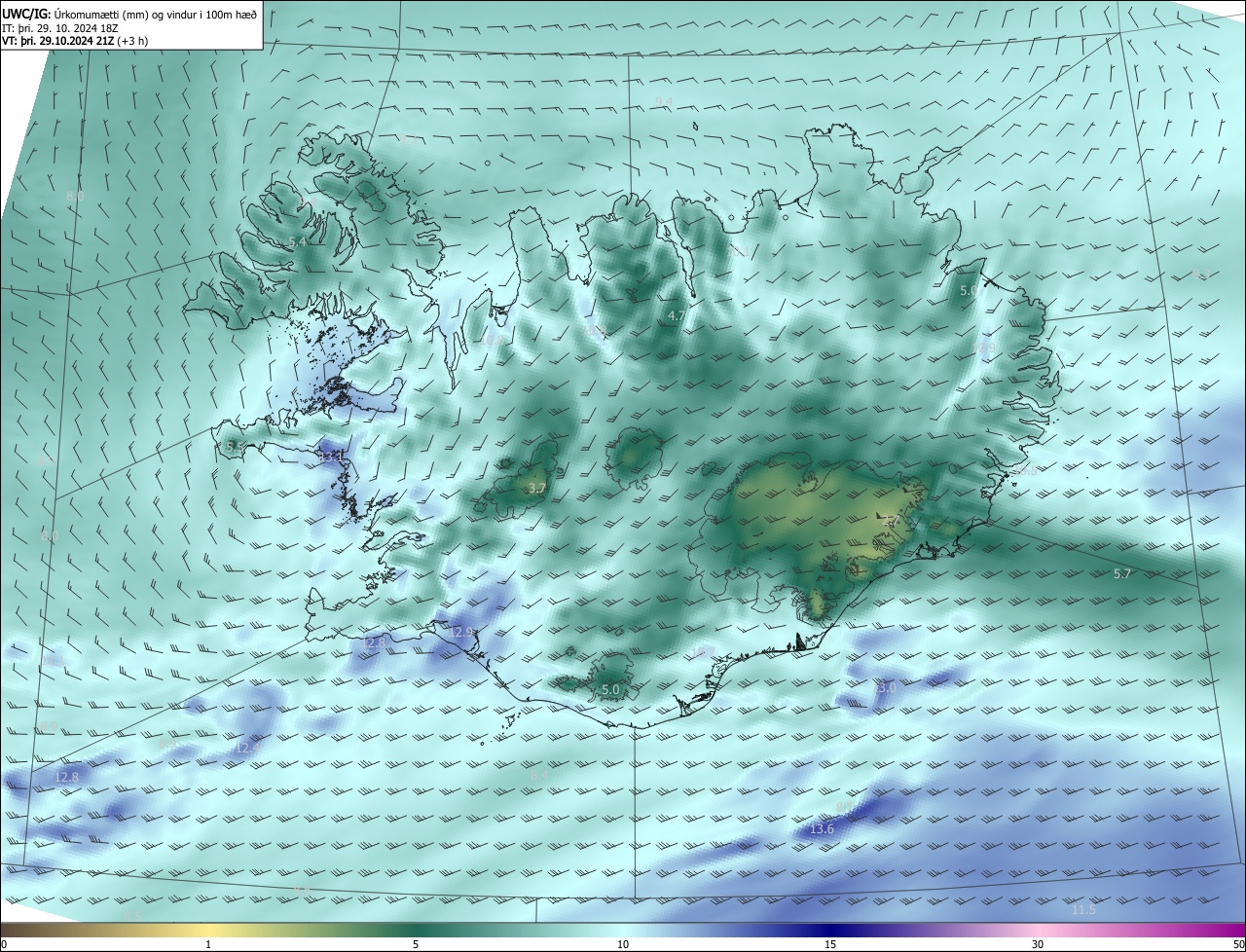The height and width of the screenshot is (952, 1246).
Task: Click the colorbar tick label 50
Action: (x=1238, y=944)
